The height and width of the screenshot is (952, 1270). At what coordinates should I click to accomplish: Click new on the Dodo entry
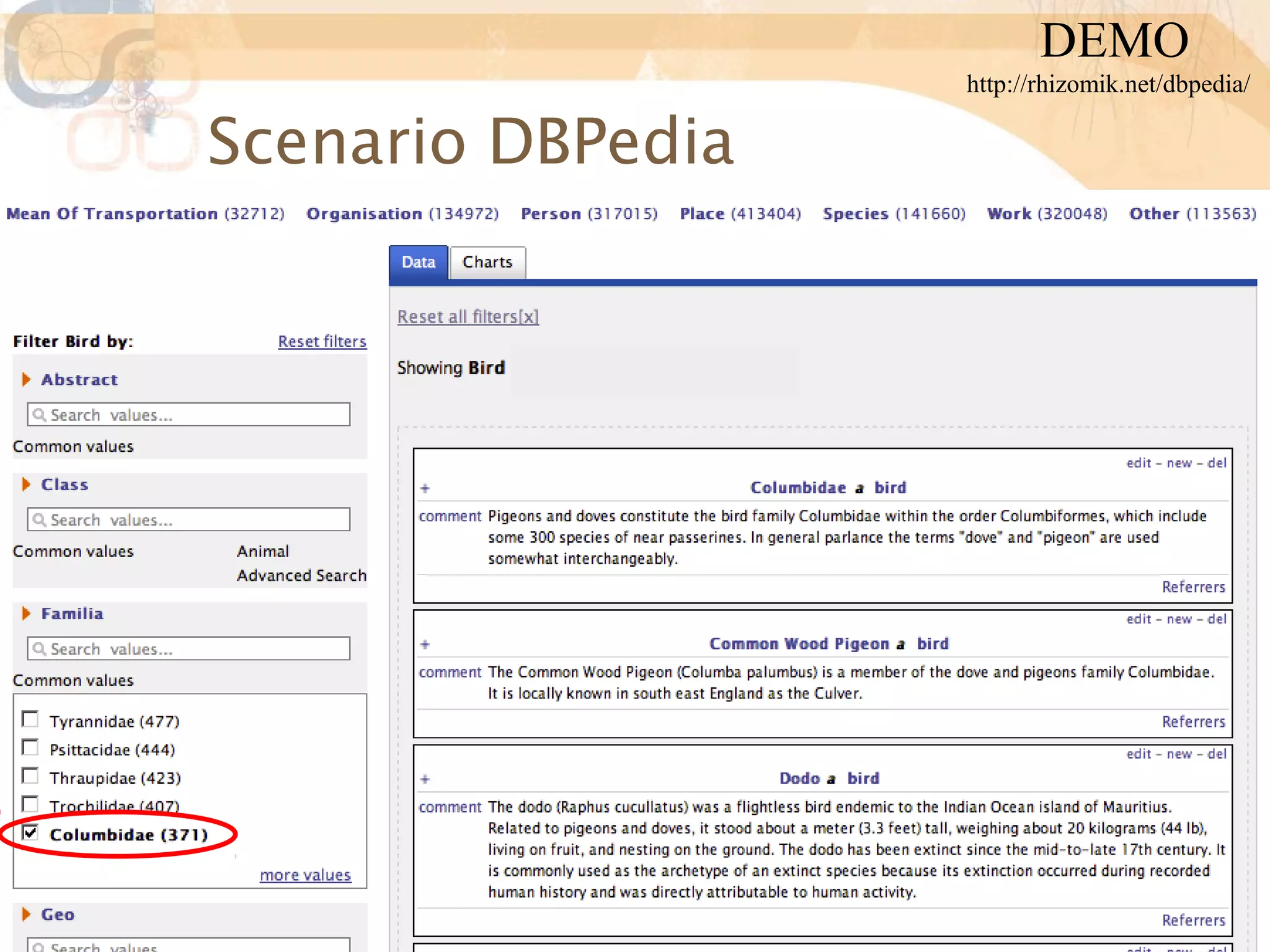(x=1179, y=754)
